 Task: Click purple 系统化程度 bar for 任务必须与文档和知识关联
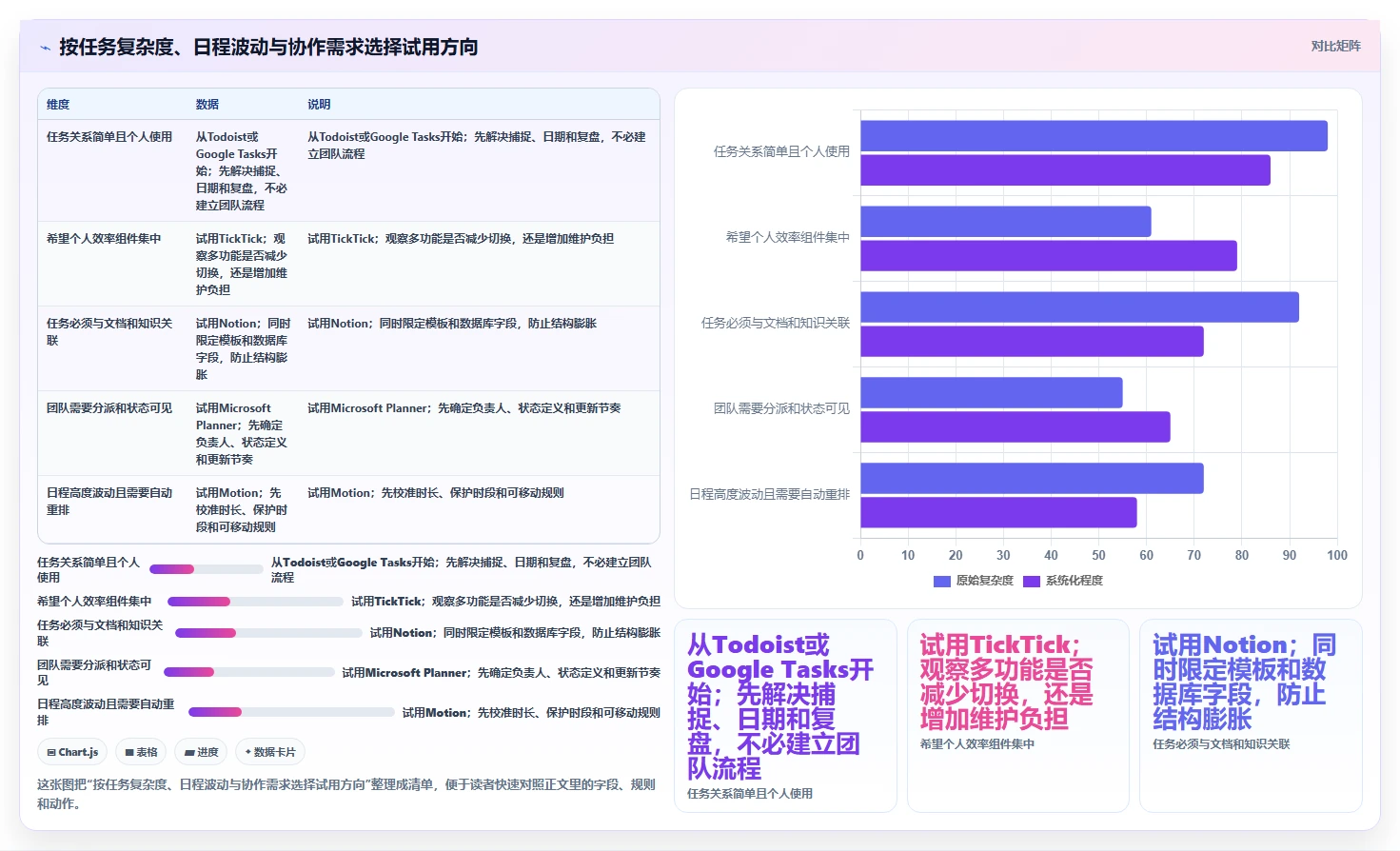coord(1032,341)
